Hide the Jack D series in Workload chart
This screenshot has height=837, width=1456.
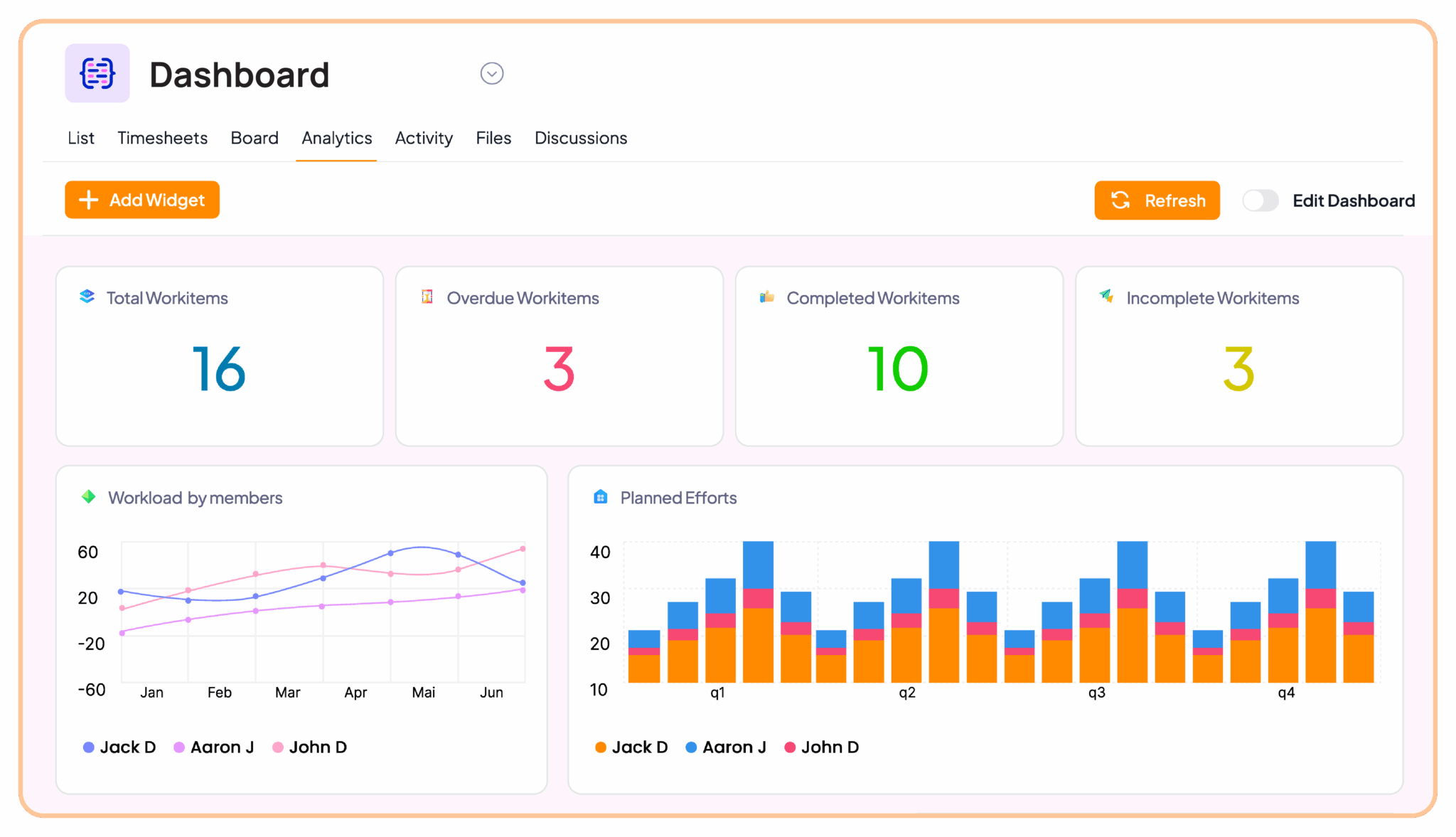tap(119, 747)
